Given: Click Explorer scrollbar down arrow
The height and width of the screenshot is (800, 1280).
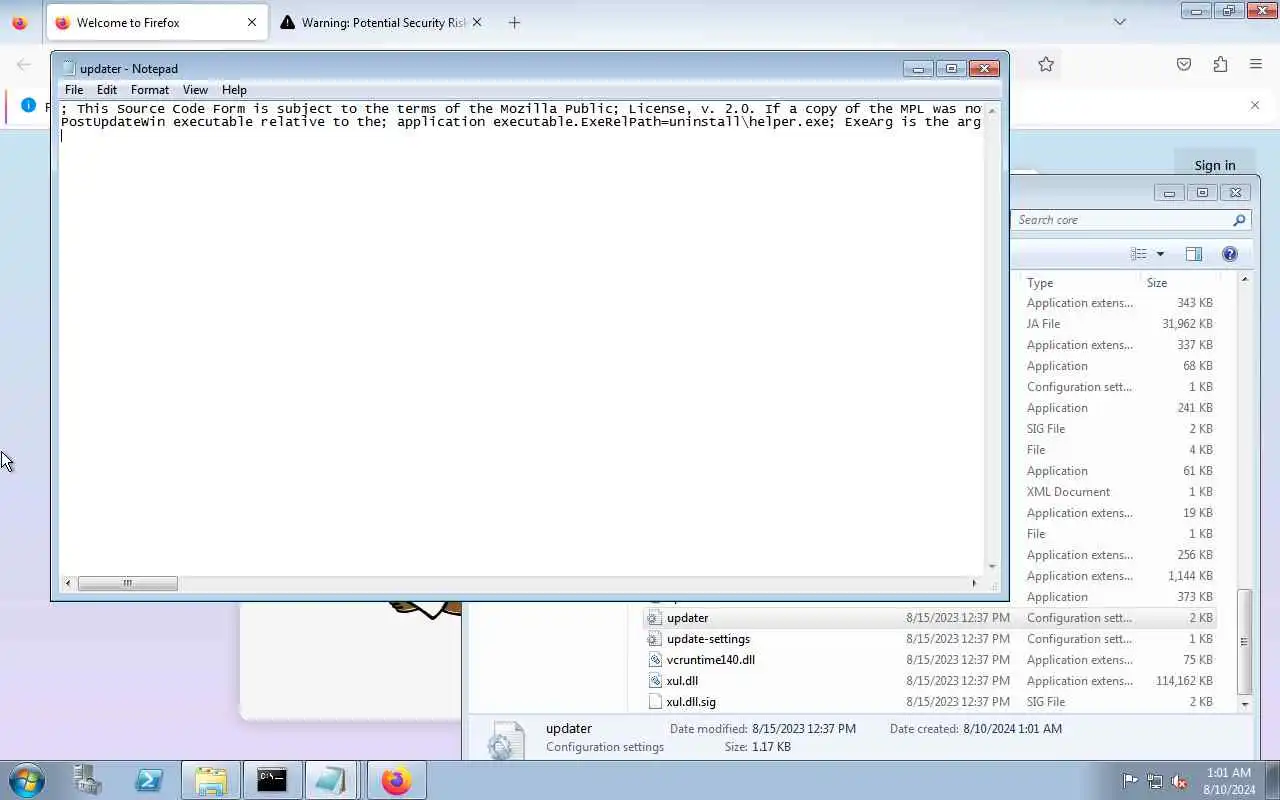Looking at the screenshot, I should click(x=1245, y=704).
